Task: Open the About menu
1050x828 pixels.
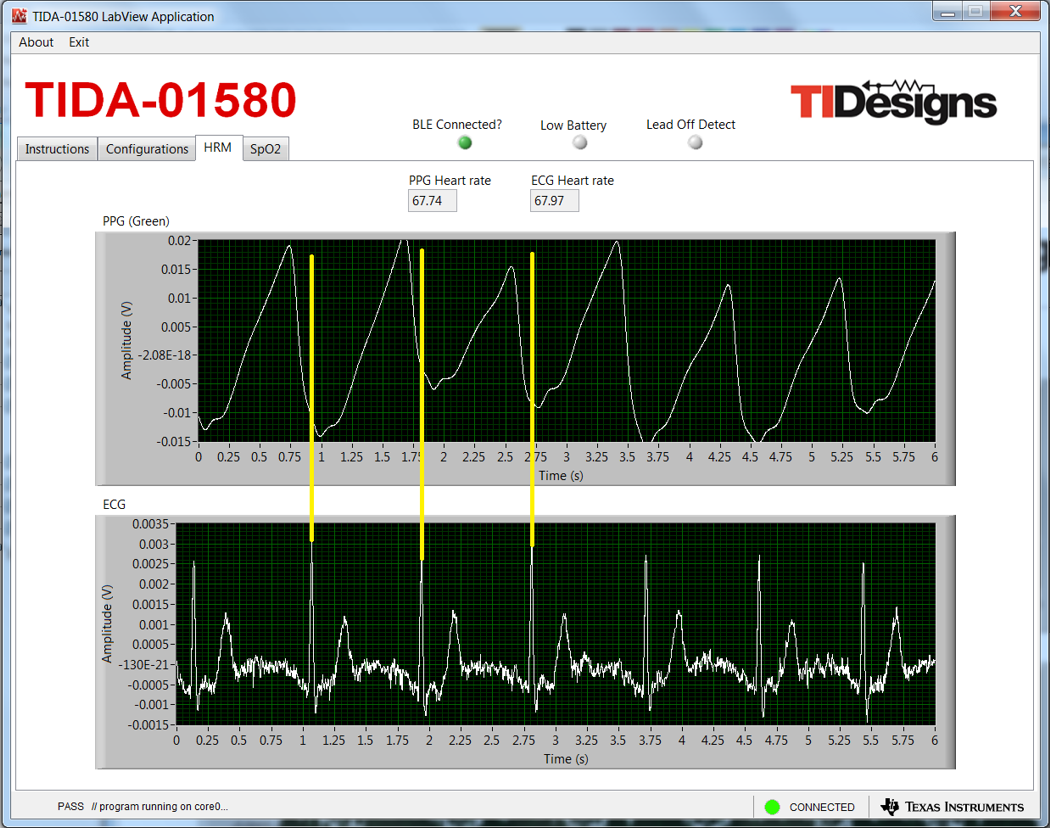Action: [36, 42]
